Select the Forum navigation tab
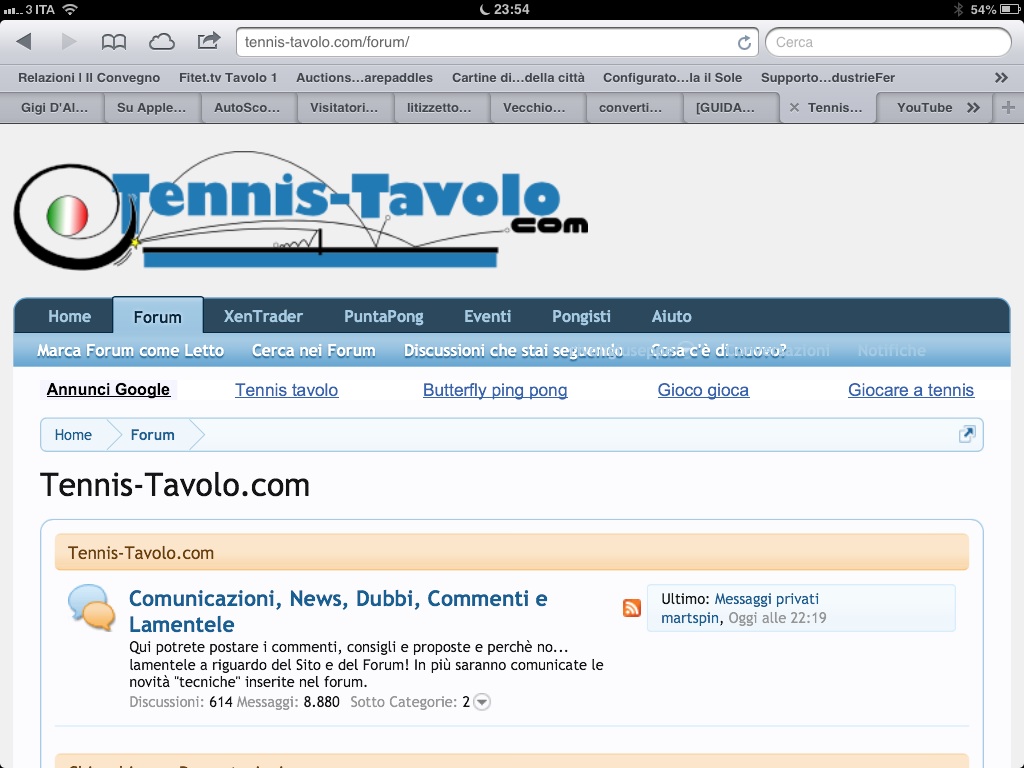 coord(157,317)
